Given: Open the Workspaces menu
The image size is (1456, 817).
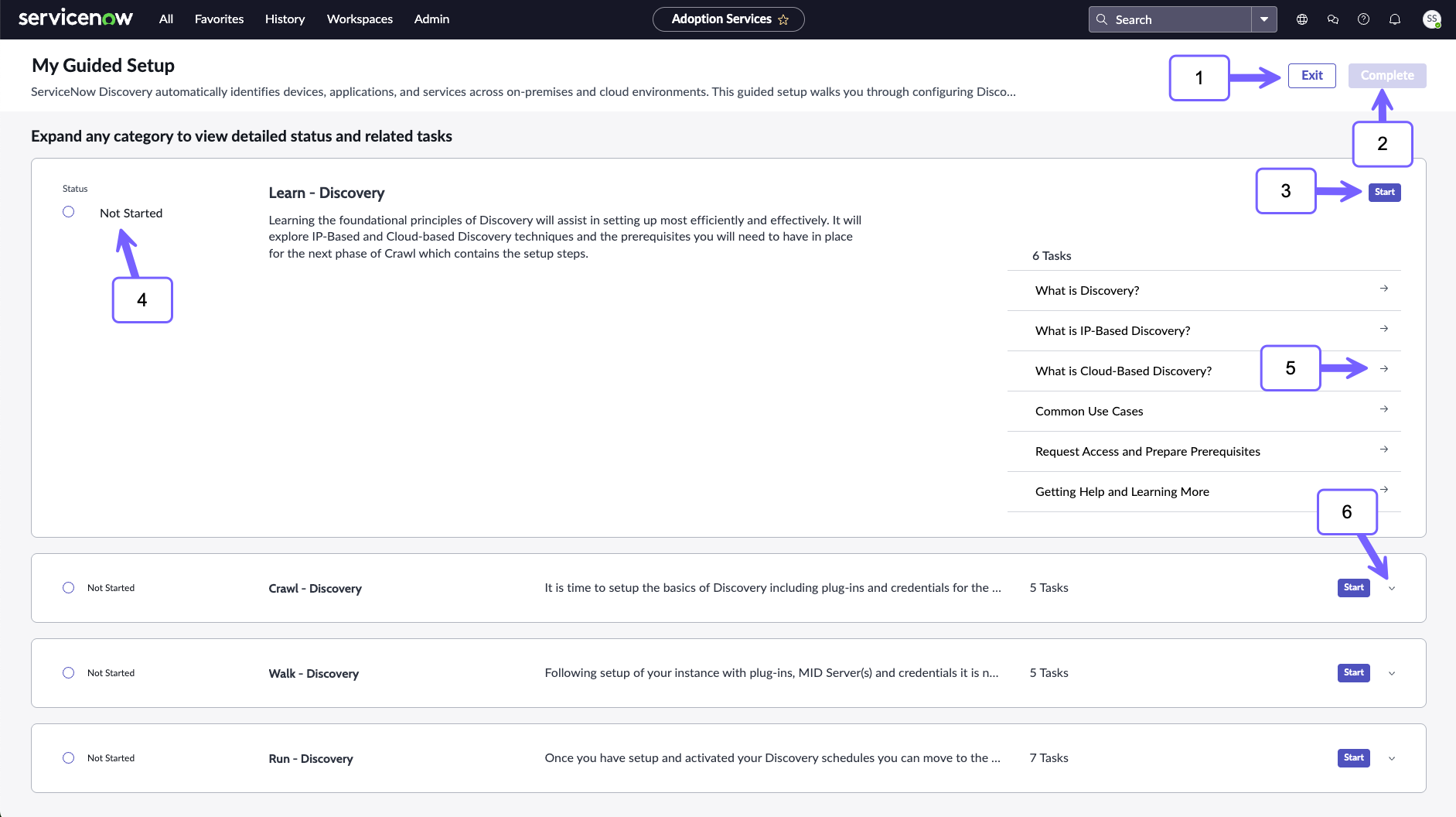Looking at the screenshot, I should point(360,19).
